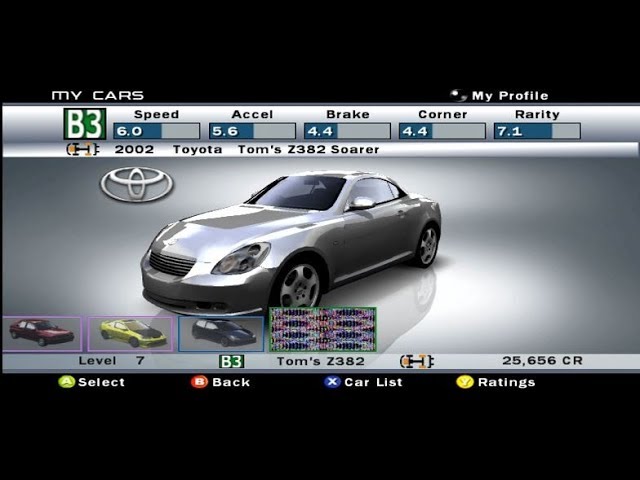Click the 'Accel' stat label
Viewport: 640px width, 480px height.
coord(252,115)
